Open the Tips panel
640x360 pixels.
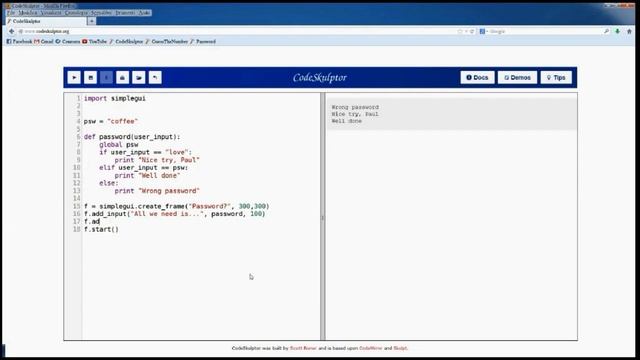(556, 78)
